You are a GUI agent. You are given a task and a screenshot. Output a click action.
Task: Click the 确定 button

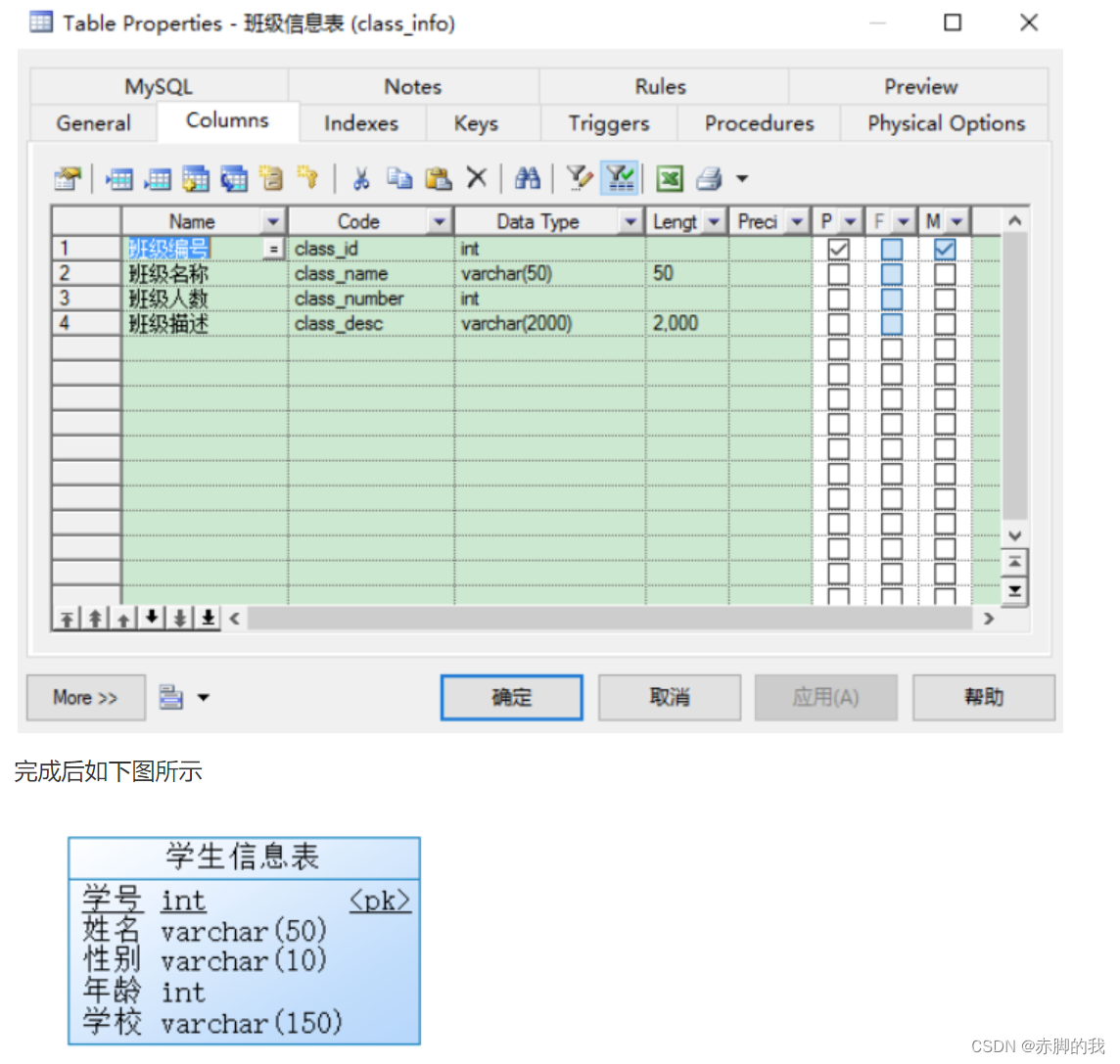coord(510,697)
